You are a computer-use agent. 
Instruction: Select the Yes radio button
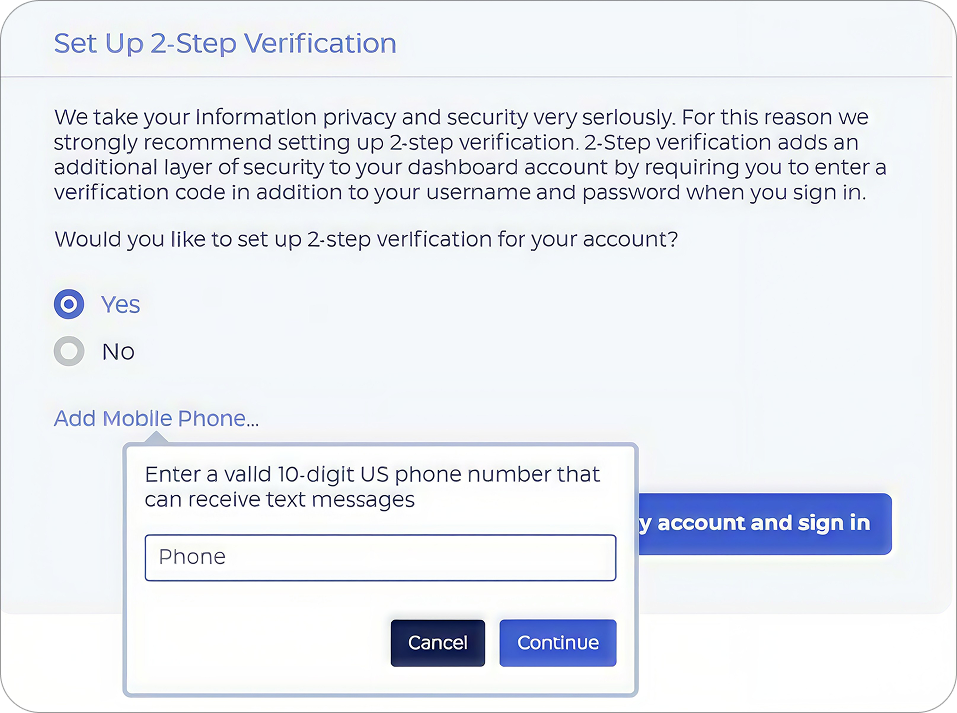(x=69, y=304)
